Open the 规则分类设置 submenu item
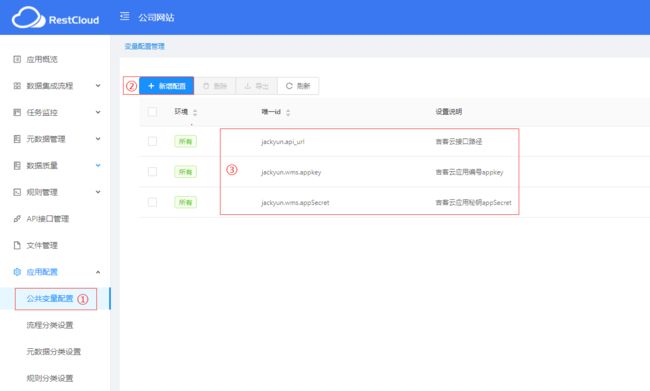Viewport: 650px width, 391px height. (50, 378)
